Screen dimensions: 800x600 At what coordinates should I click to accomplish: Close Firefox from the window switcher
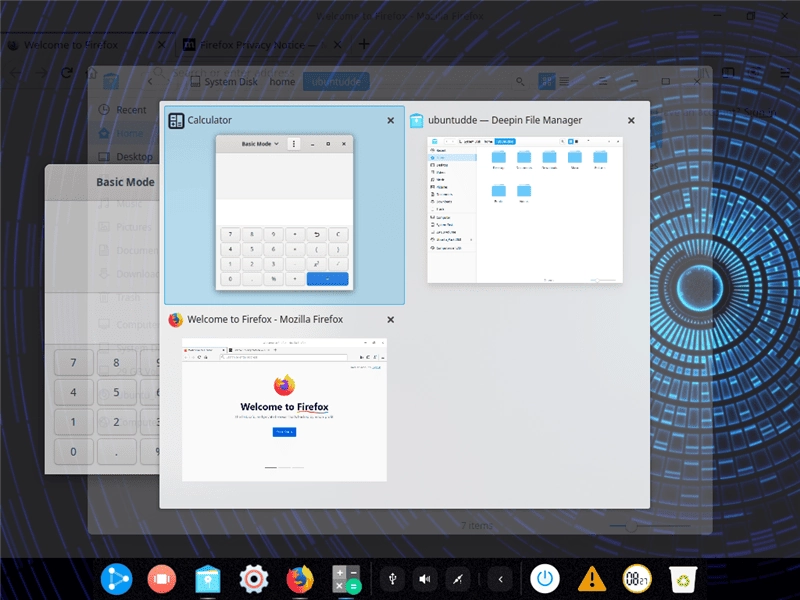click(x=390, y=319)
